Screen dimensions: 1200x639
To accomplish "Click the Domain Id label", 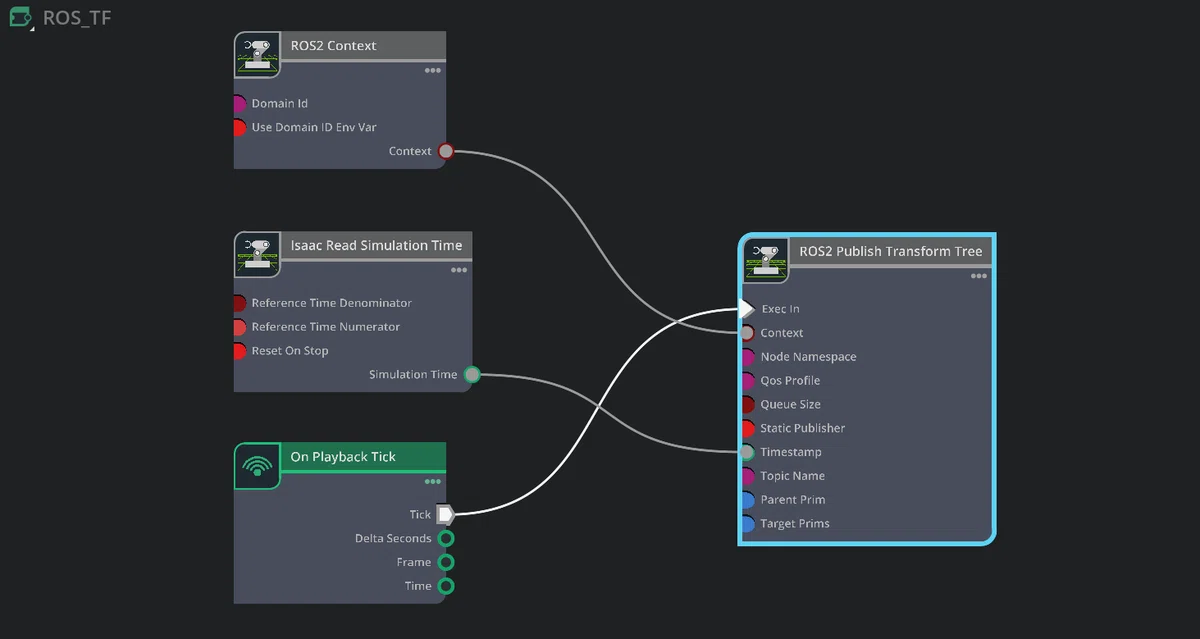I will point(280,104).
